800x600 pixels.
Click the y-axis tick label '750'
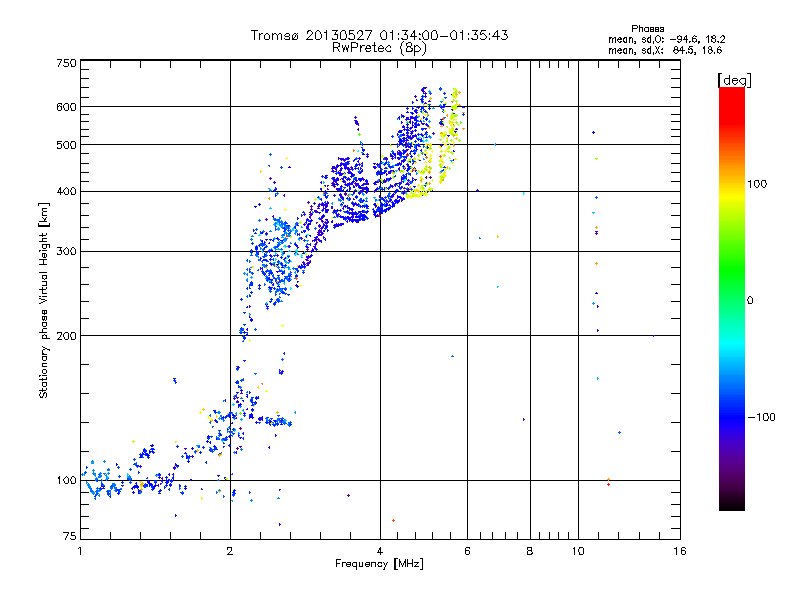pyautogui.click(x=66, y=63)
